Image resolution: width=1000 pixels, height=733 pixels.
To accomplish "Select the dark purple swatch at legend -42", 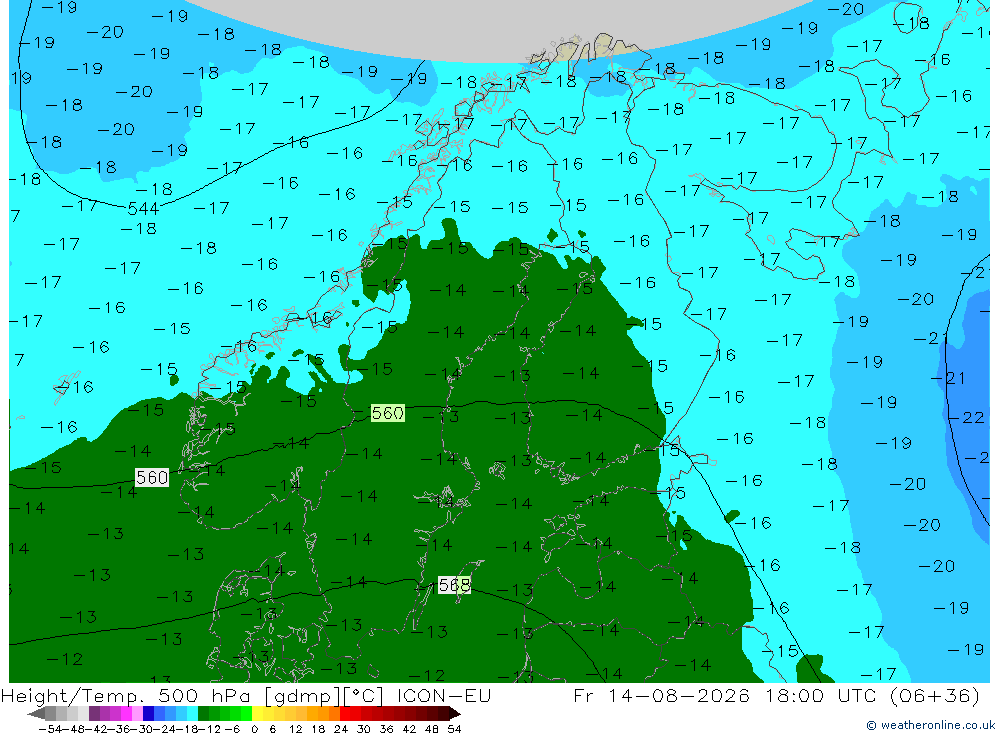I will tap(94, 714).
